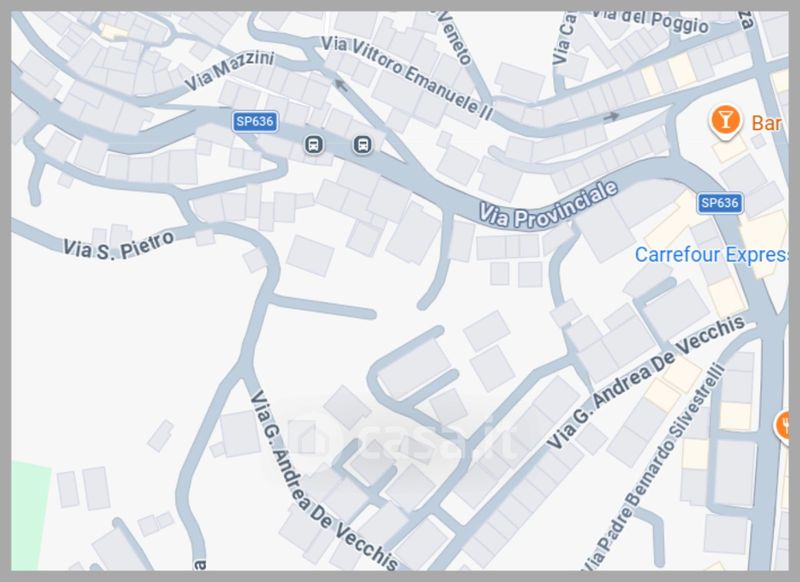Click the orange restaurant fork marker

pyautogui.click(x=782, y=426)
